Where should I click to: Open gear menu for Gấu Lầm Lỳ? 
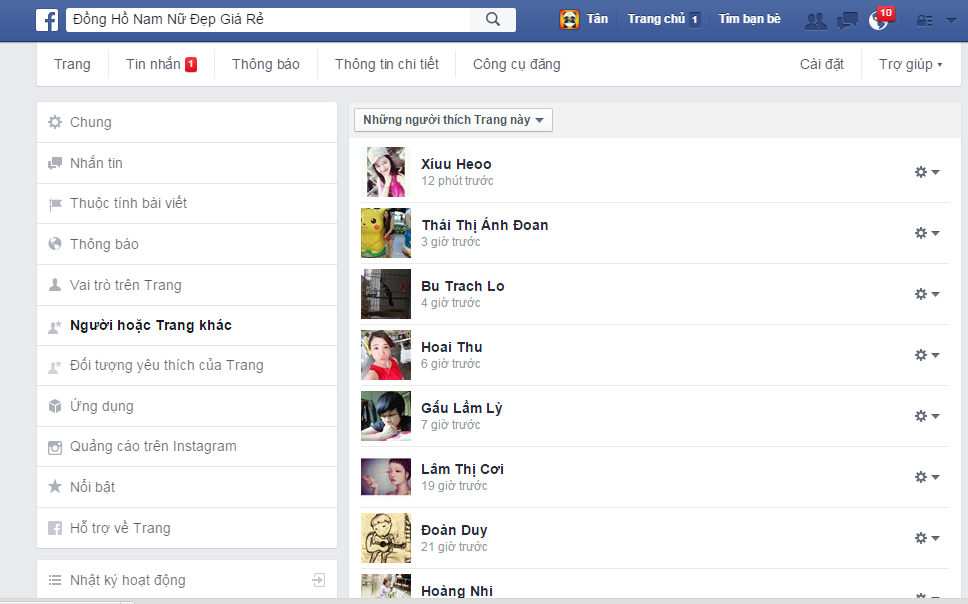coord(927,416)
